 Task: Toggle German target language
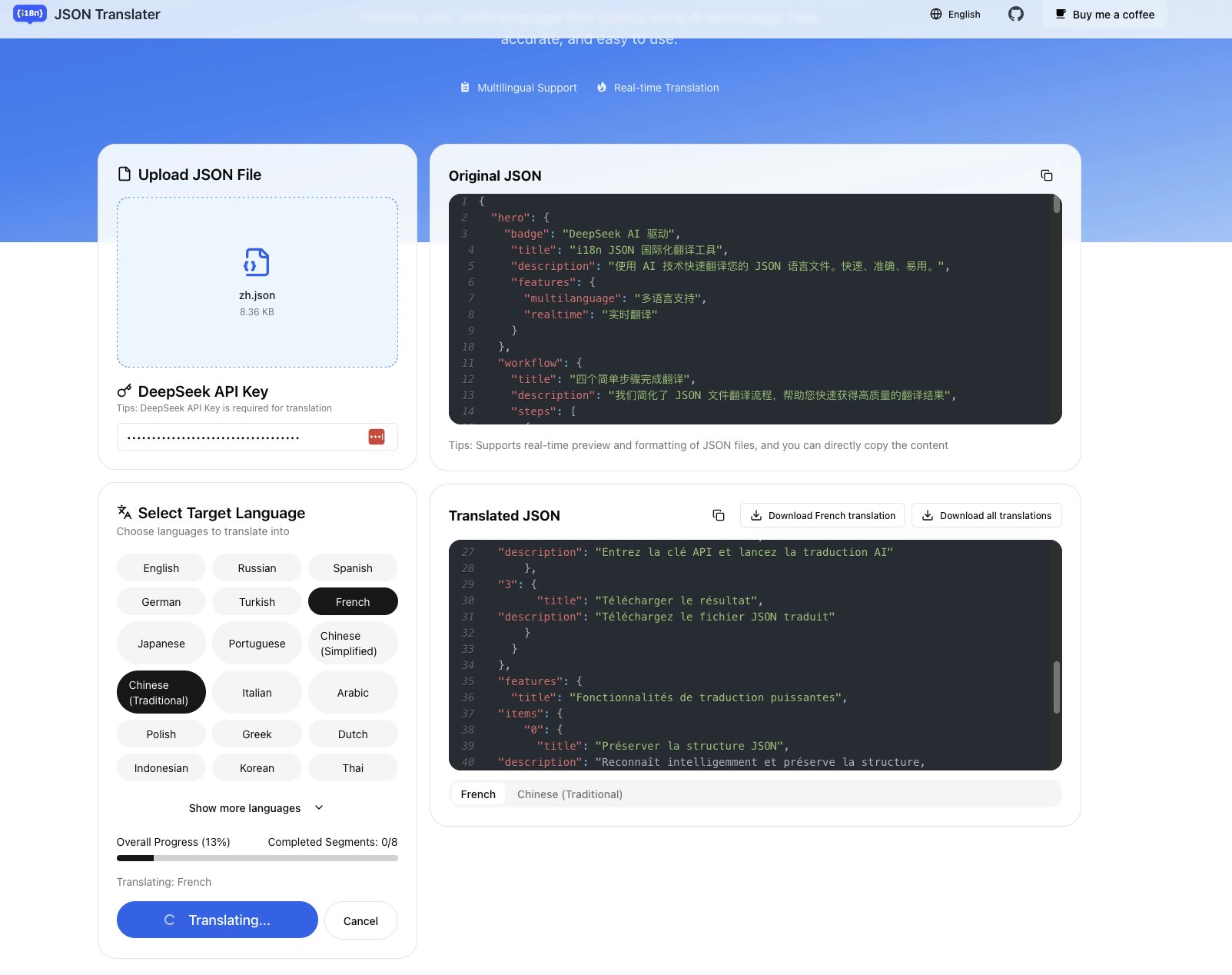[161, 601]
